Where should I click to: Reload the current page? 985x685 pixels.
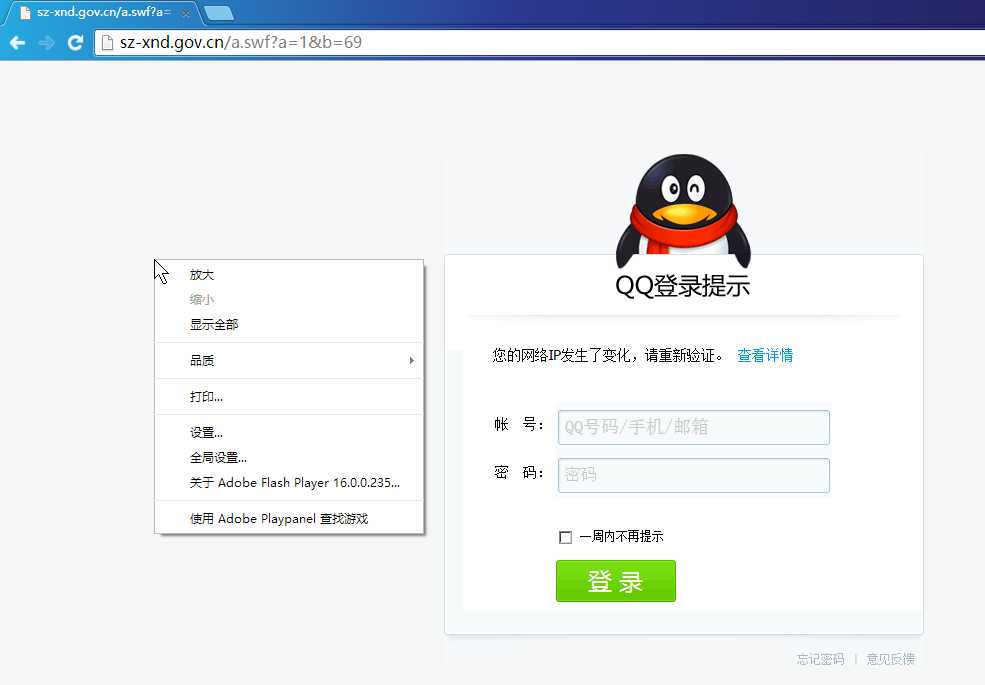coord(75,43)
